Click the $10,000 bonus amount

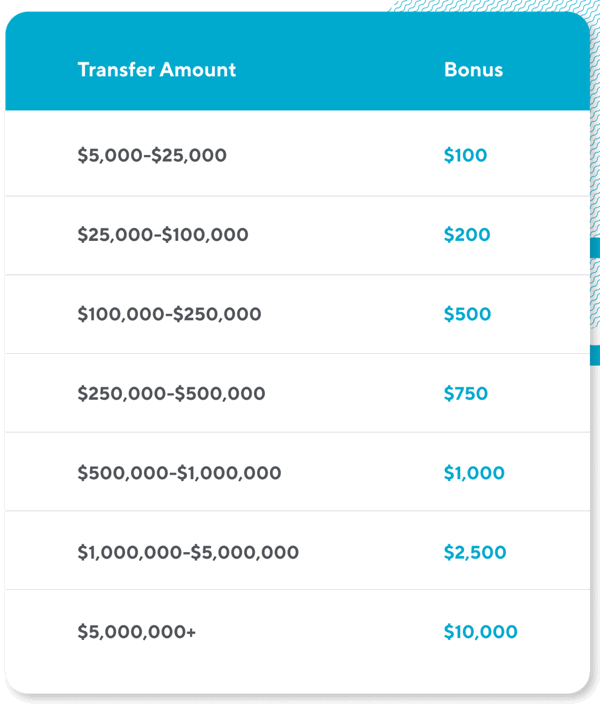click(x=480, y=632)
